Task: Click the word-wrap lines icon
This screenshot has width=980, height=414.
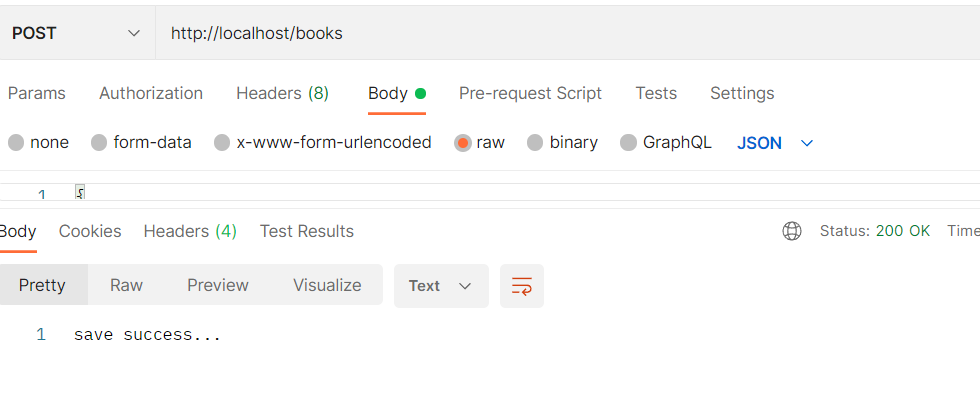Action: [522, 286]
